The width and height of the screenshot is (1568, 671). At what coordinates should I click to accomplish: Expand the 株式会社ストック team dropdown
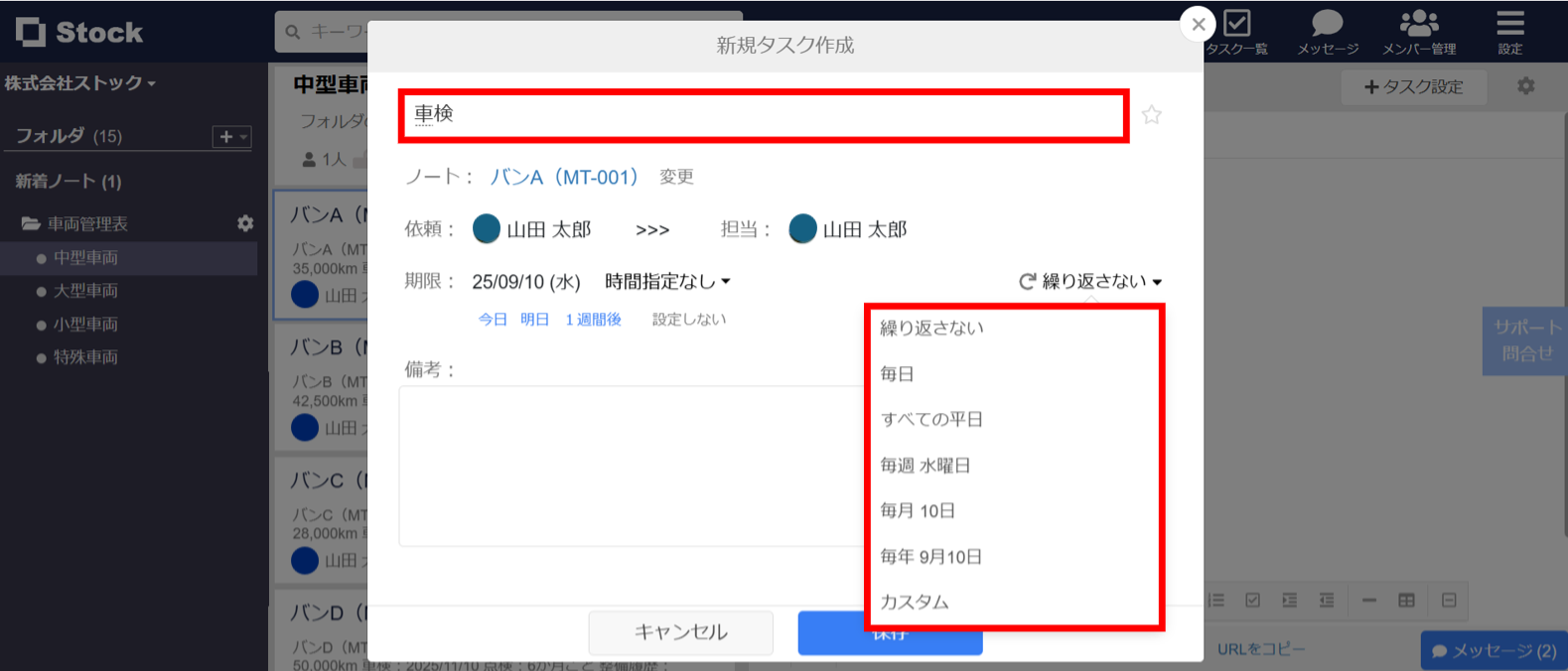click(x=80, y=83)
